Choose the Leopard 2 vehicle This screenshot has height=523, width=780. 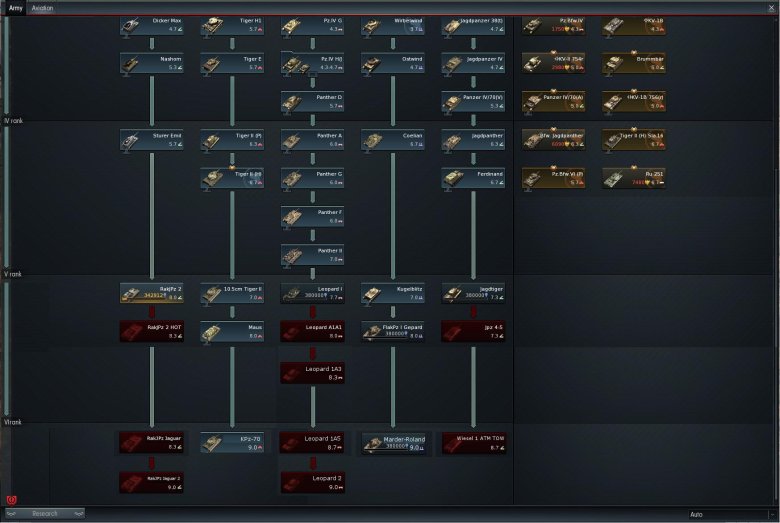pyautogui.click(x=311, y=482)
